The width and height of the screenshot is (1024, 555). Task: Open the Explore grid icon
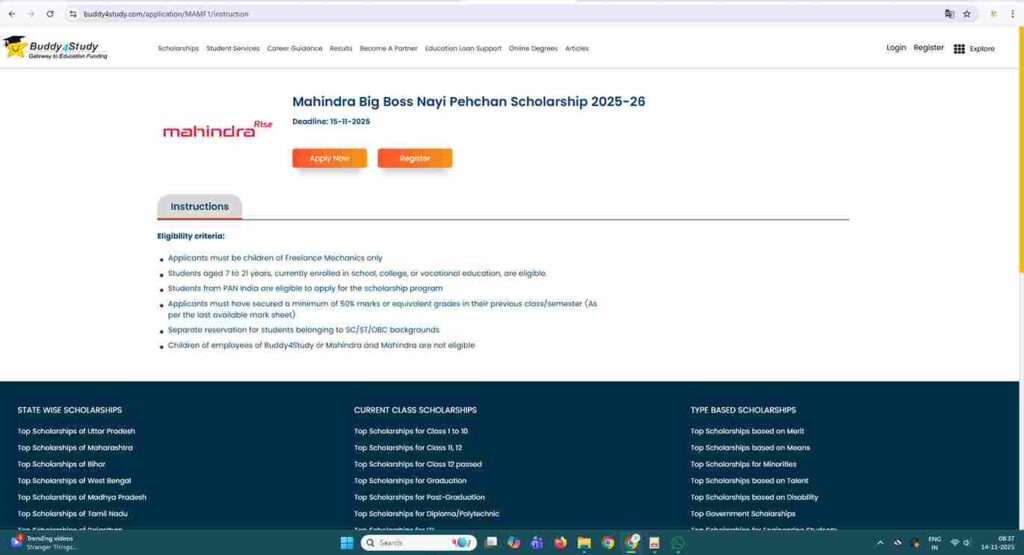[959, 49]
